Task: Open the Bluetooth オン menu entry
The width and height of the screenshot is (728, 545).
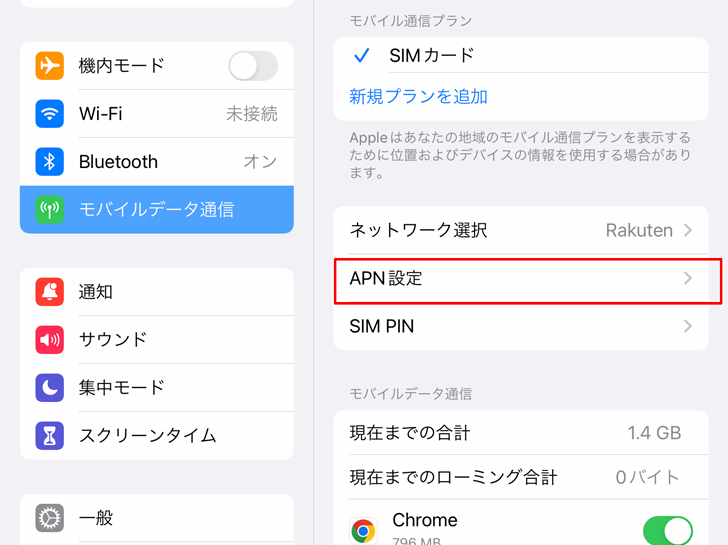Action: (x=157, y=162)
